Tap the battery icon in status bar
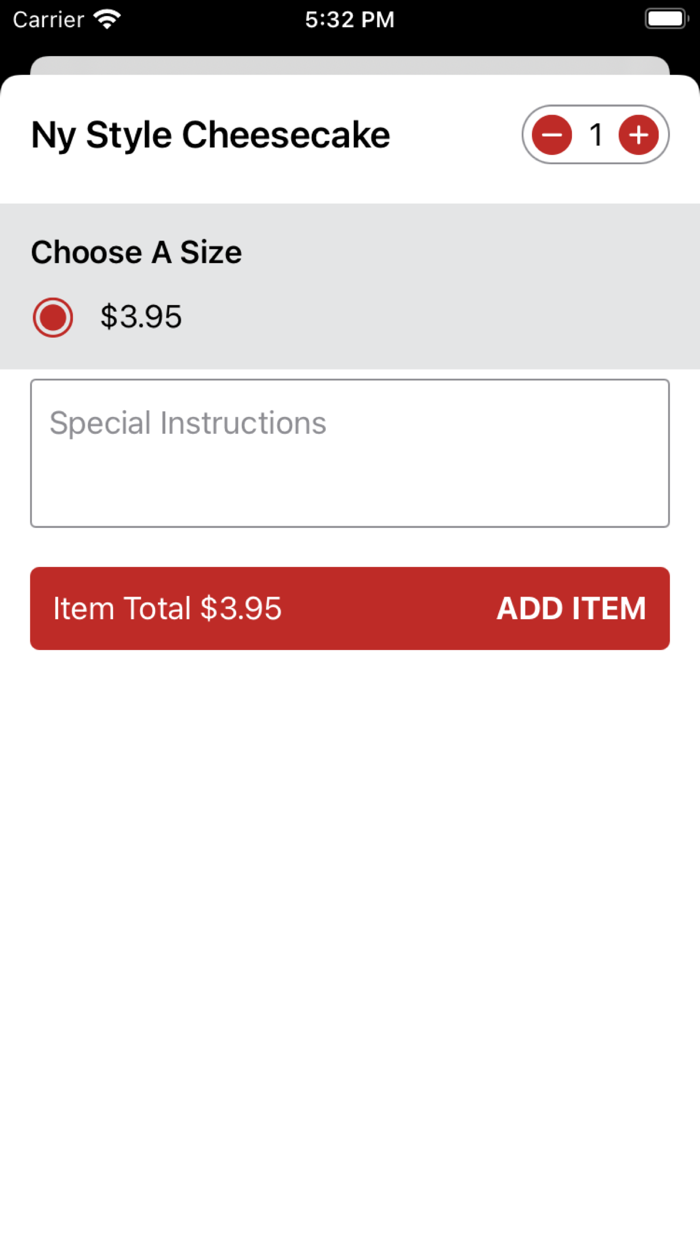Image resolution: width=700 pixels, height=1244 pixels. [x=665, y=19]
